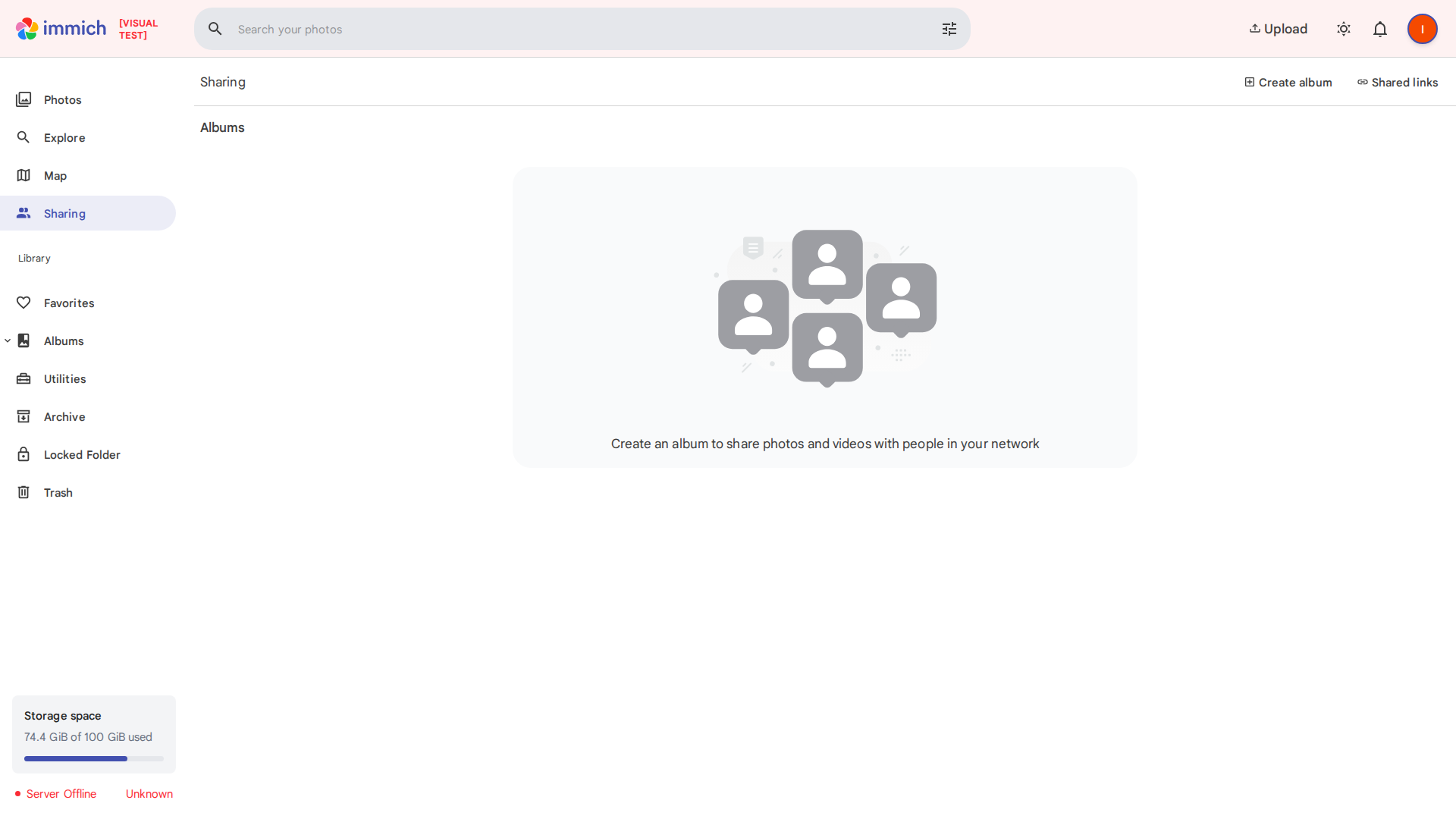Image resolution: width=1456 pixels, height=819 pixels.
Task: Click the Map sidebar icon
Action: tap(24, 175)
